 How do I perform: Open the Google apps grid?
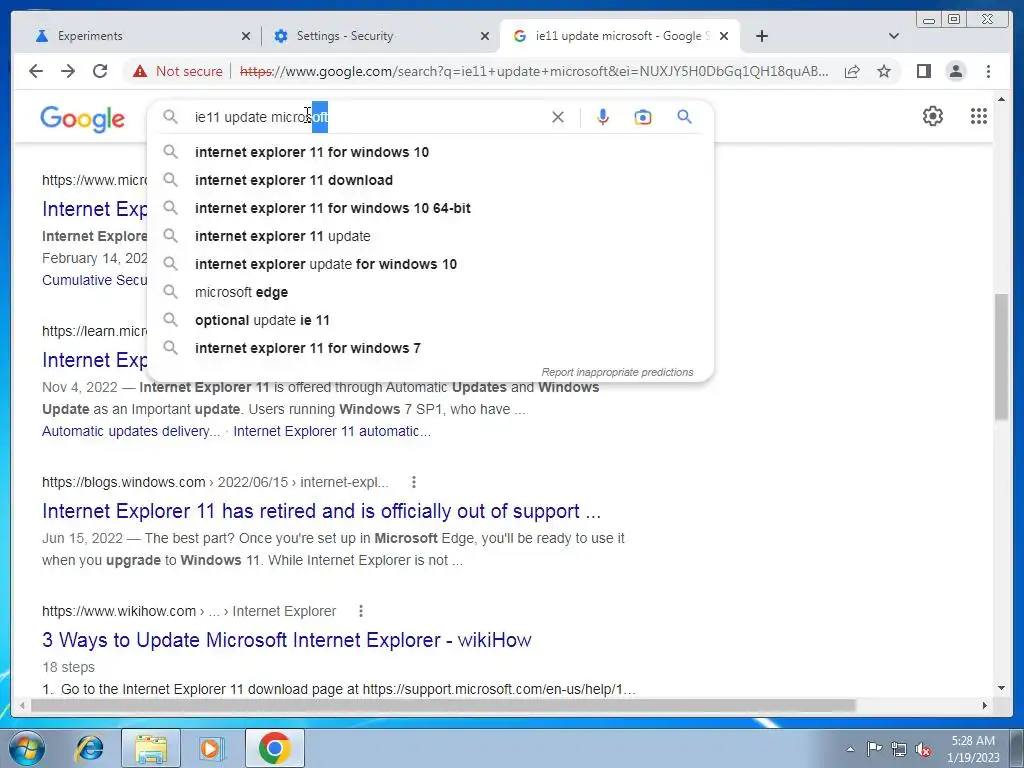978,116
